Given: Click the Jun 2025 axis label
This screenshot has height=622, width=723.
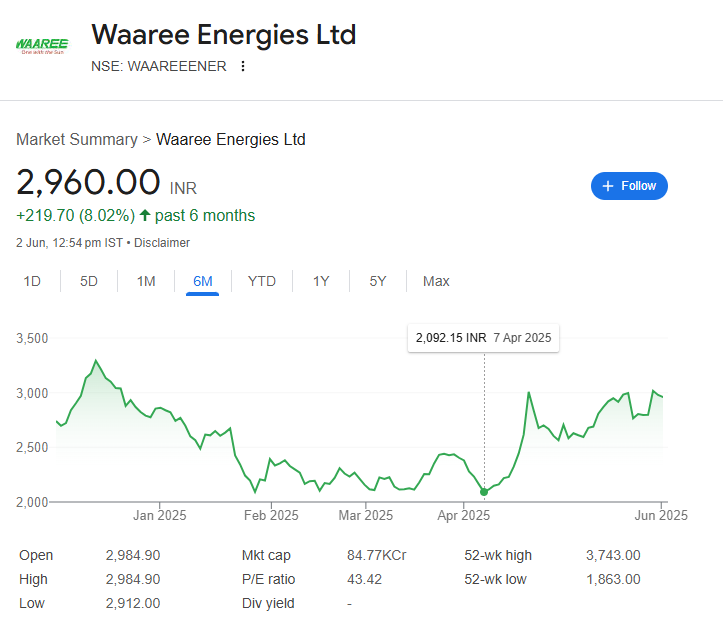Looking at the screenshot, I should pyautogui.click(x=661, y=515).
